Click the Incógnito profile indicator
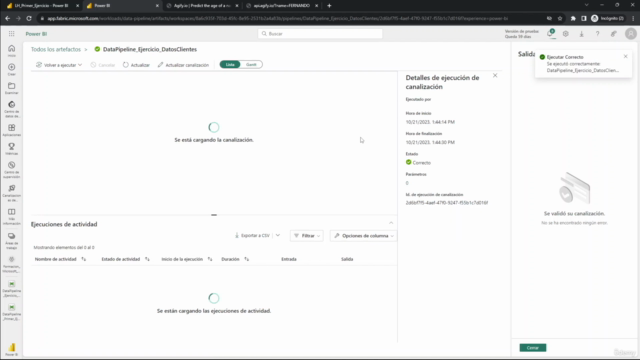Image resolution: width=640 pixels, height=360 pixels. 608,18
